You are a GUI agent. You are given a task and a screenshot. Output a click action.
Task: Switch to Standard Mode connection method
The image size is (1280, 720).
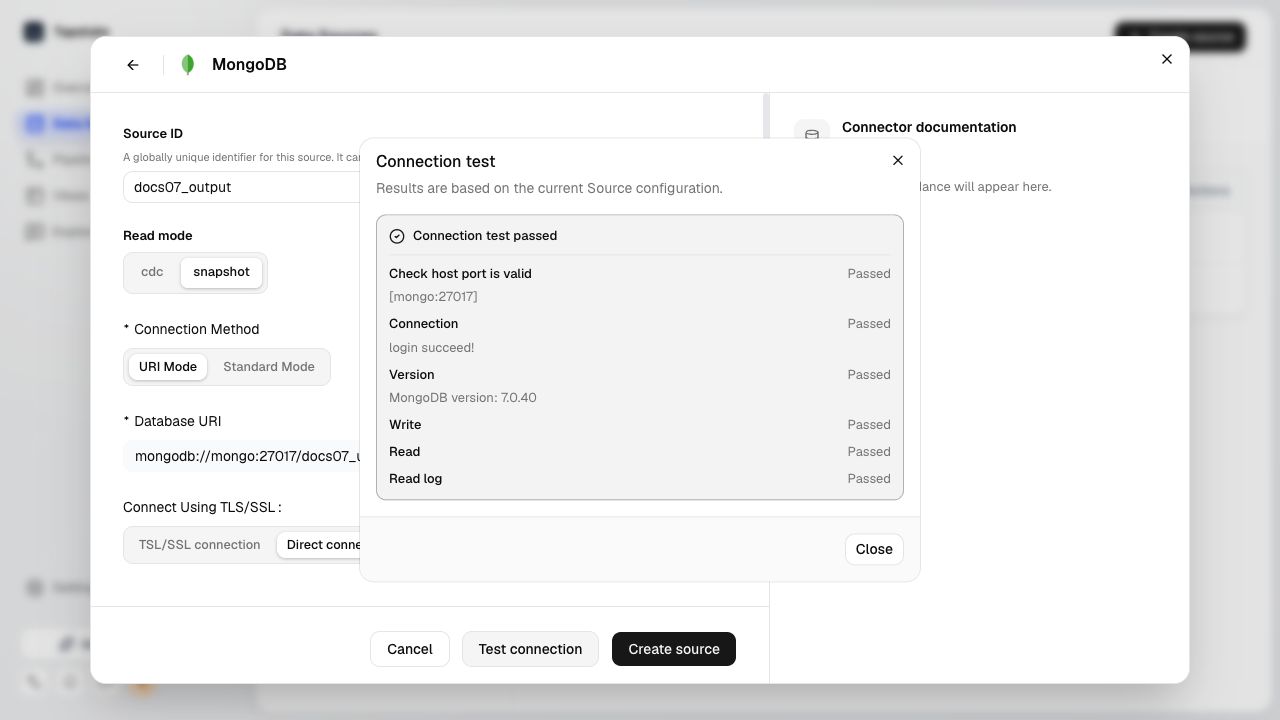point(269,367)
